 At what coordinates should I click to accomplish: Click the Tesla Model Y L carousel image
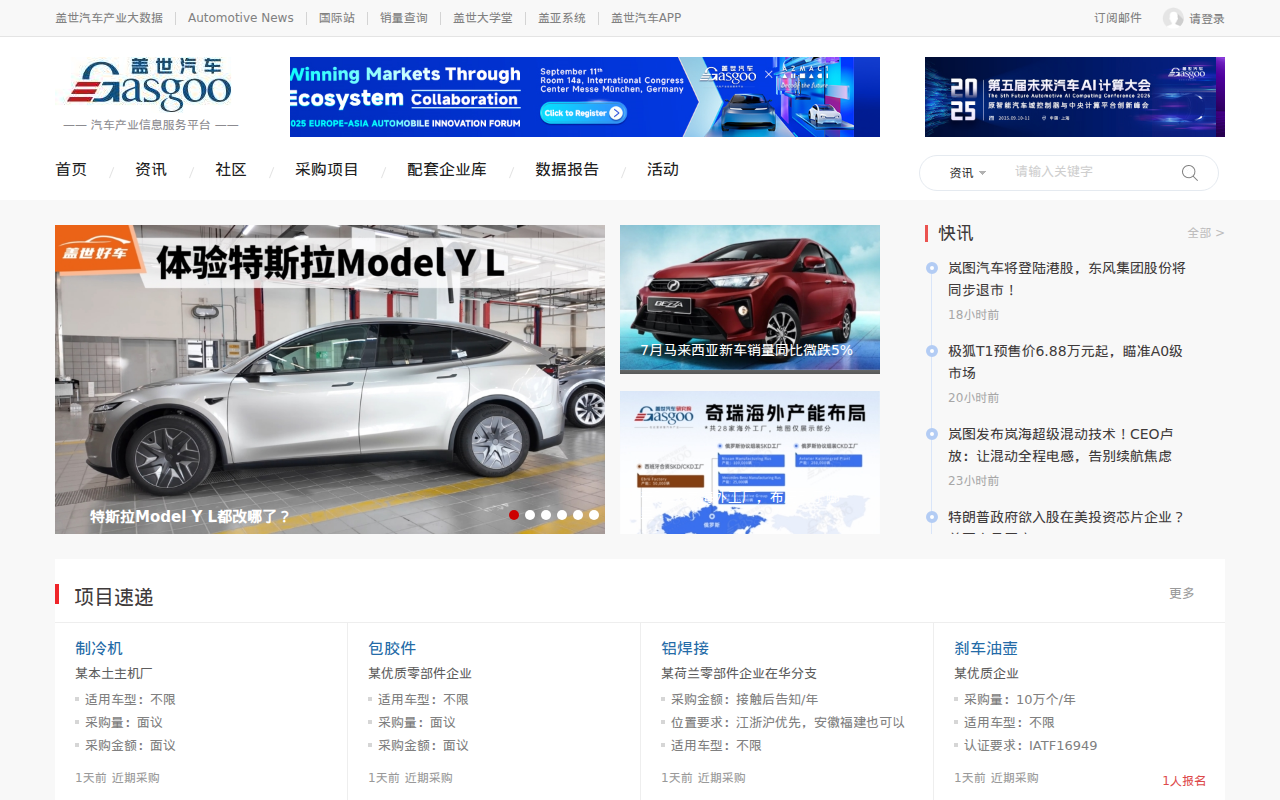pyautogui.click(x=330, y=379)
